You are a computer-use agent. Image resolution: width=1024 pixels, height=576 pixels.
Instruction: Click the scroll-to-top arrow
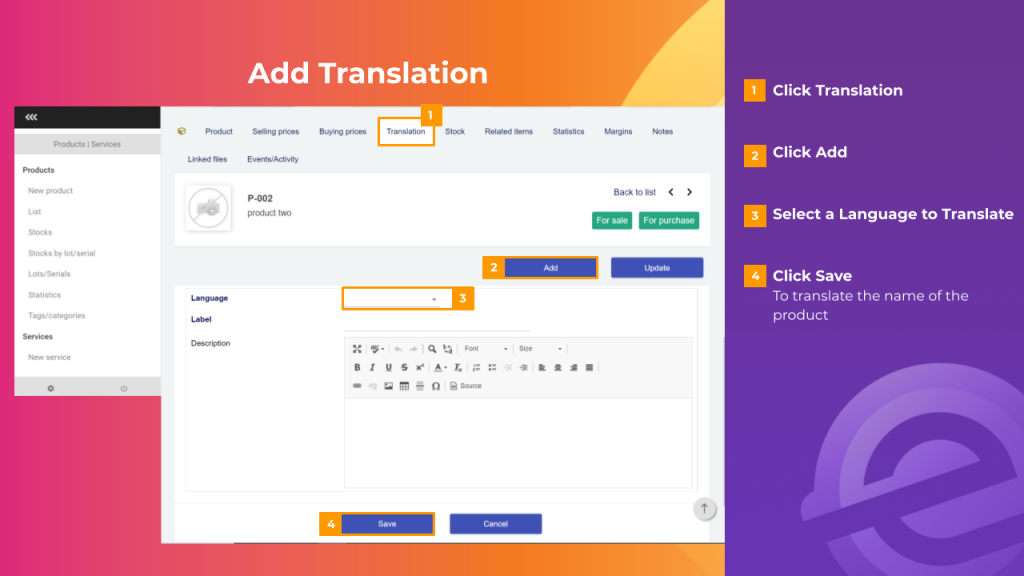tap(705, 508)
